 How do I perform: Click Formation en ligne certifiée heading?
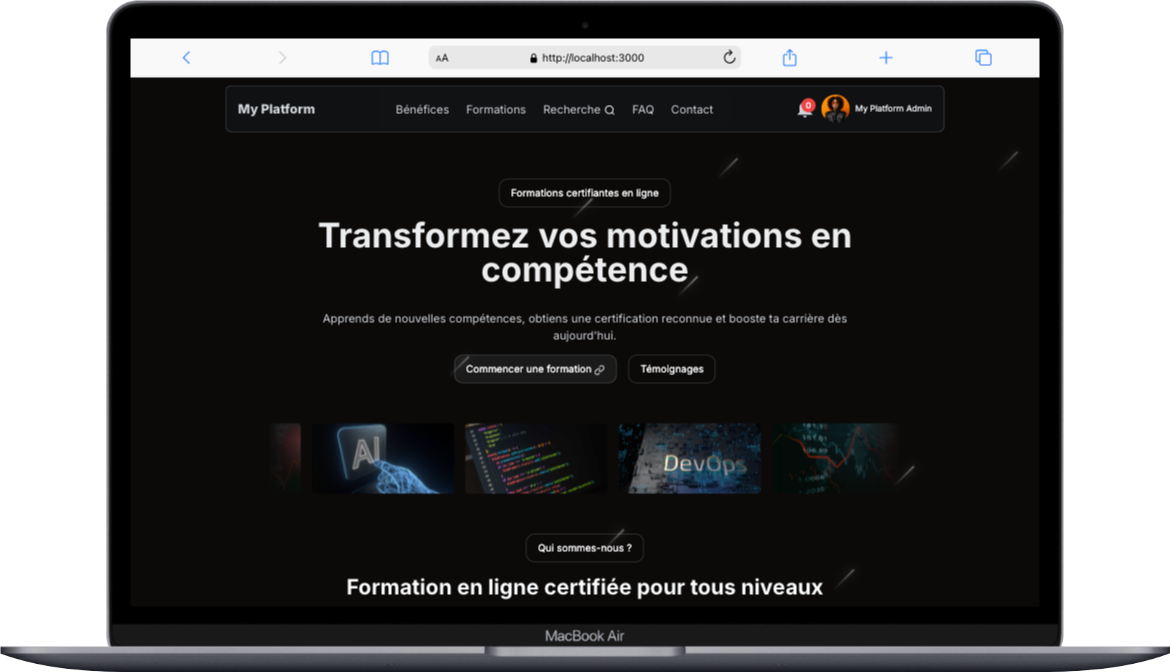pos(584,588)
